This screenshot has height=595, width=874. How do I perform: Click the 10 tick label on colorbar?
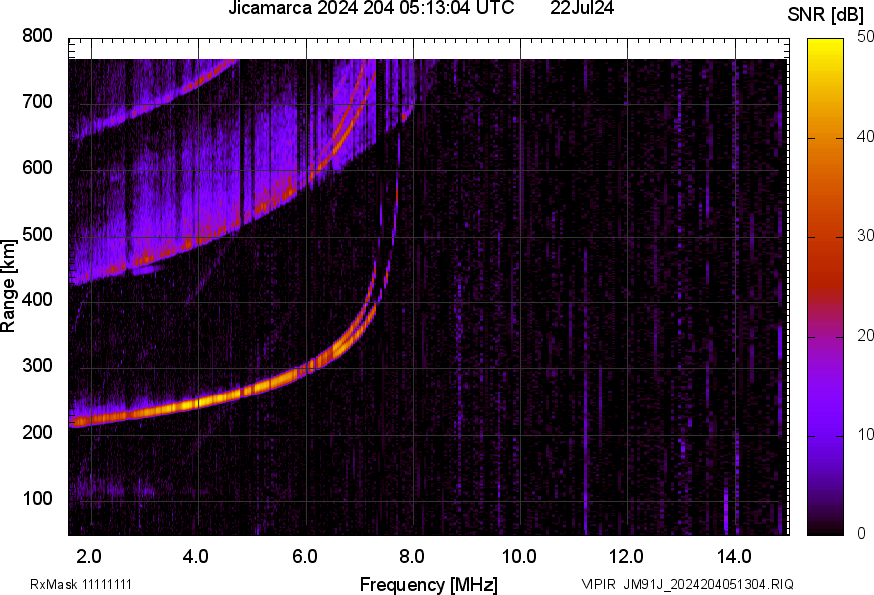(865, 435)
